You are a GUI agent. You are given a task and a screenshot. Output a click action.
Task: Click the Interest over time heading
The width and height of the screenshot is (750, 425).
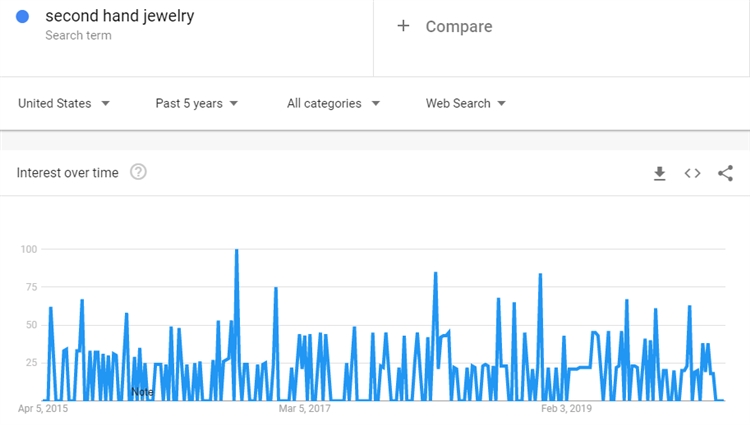pyautogui.click(x=67, y=173)
